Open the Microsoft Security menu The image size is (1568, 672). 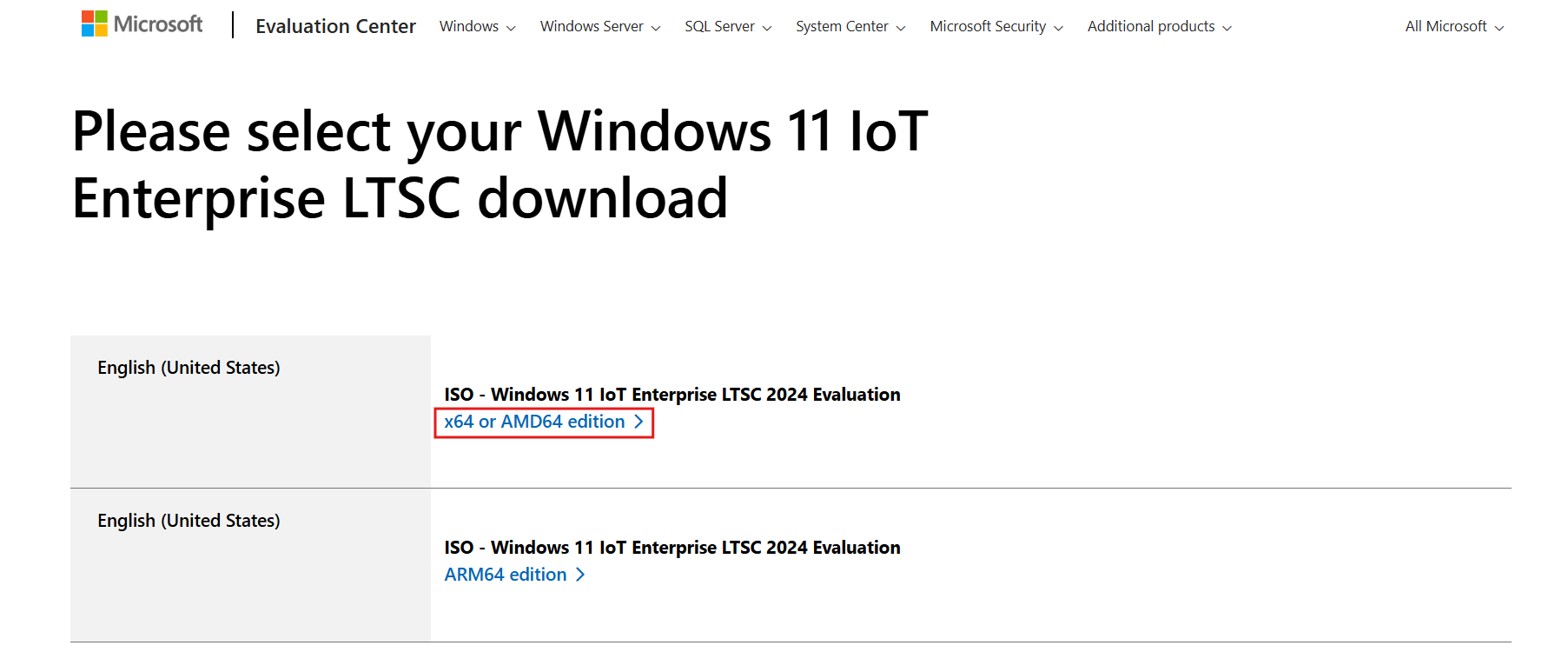(988, 27)
